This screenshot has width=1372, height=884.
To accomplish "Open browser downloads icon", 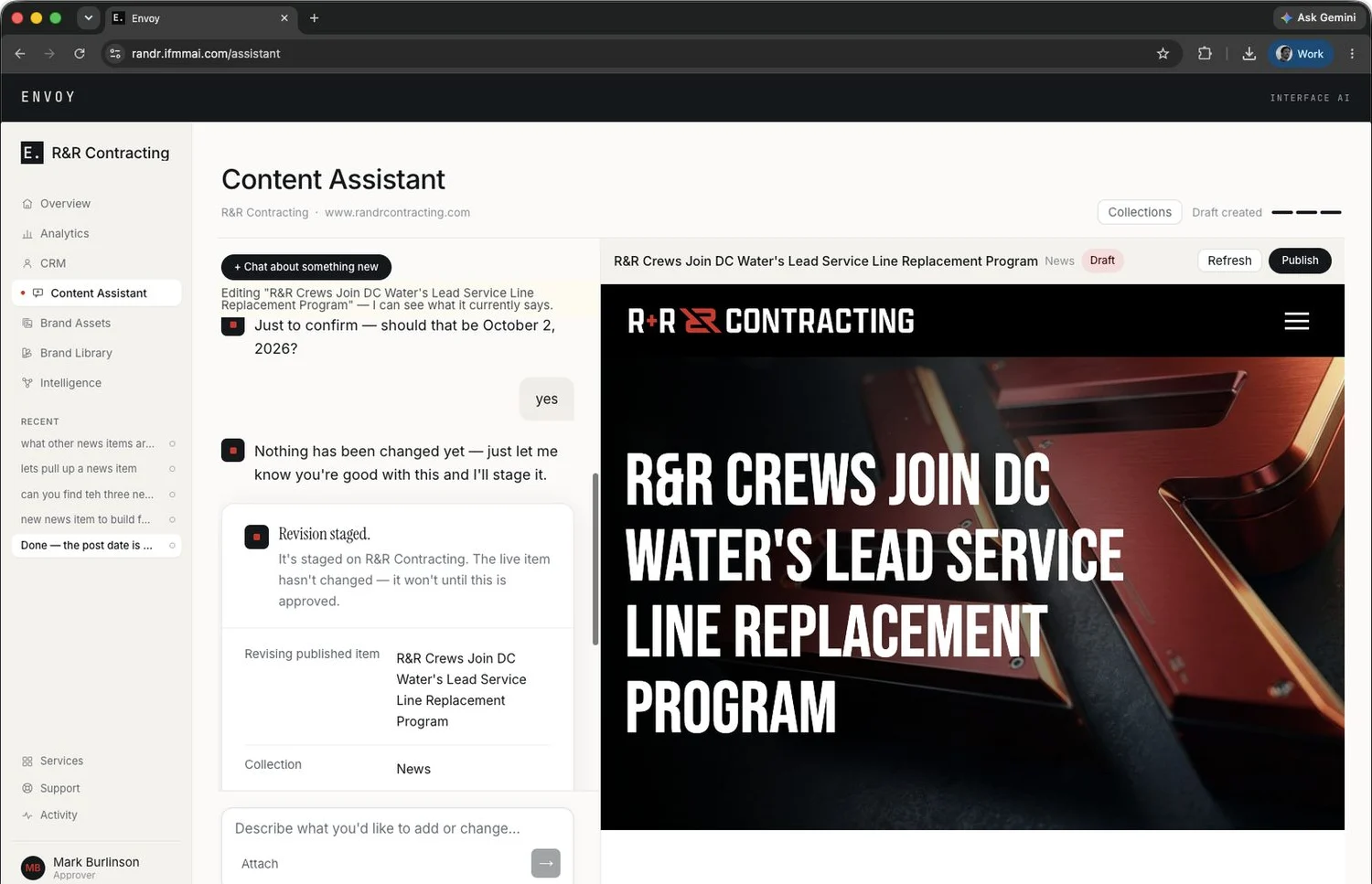I will click(1249, 54).
